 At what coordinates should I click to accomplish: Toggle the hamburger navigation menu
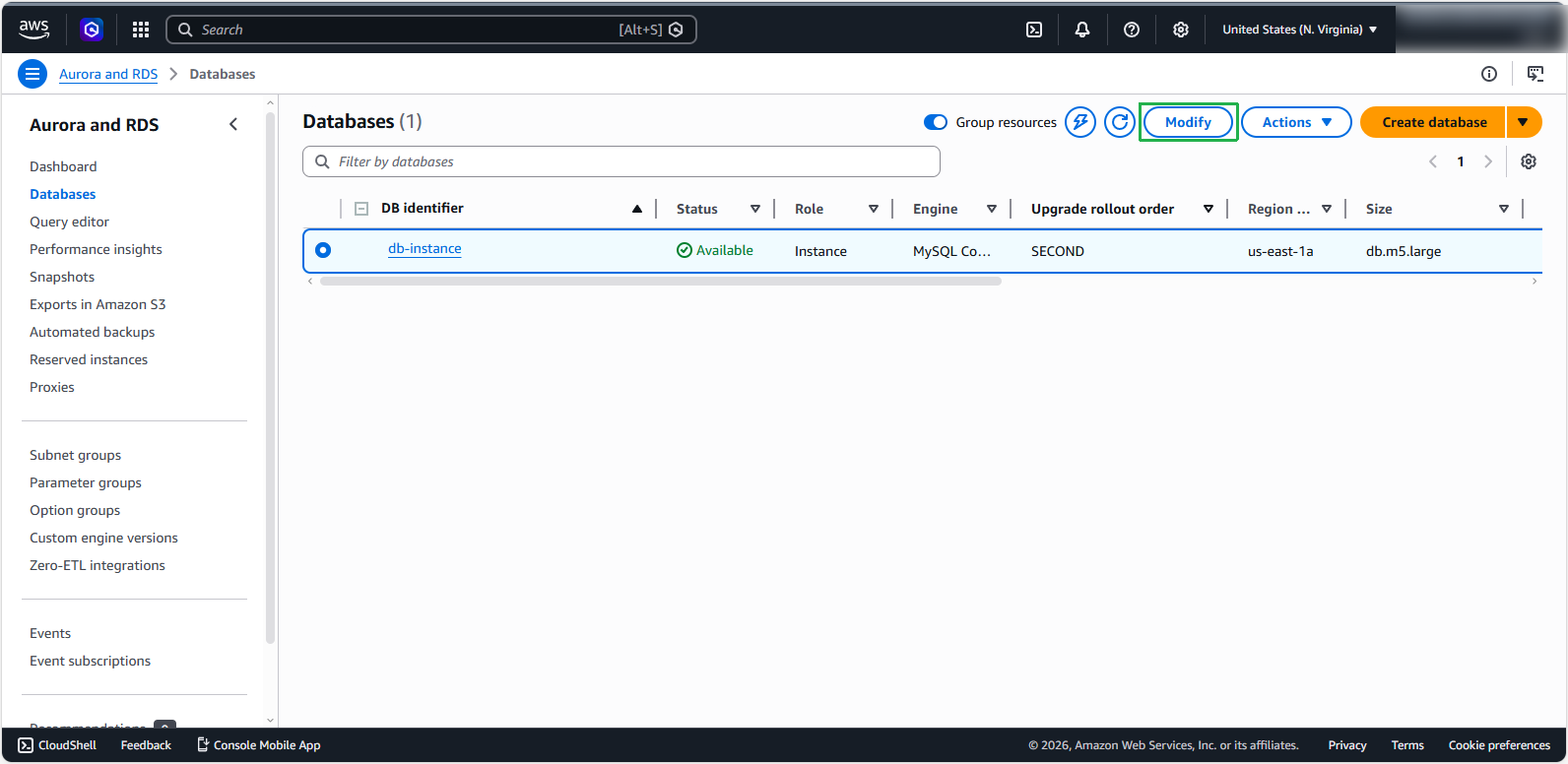[33, 74]
